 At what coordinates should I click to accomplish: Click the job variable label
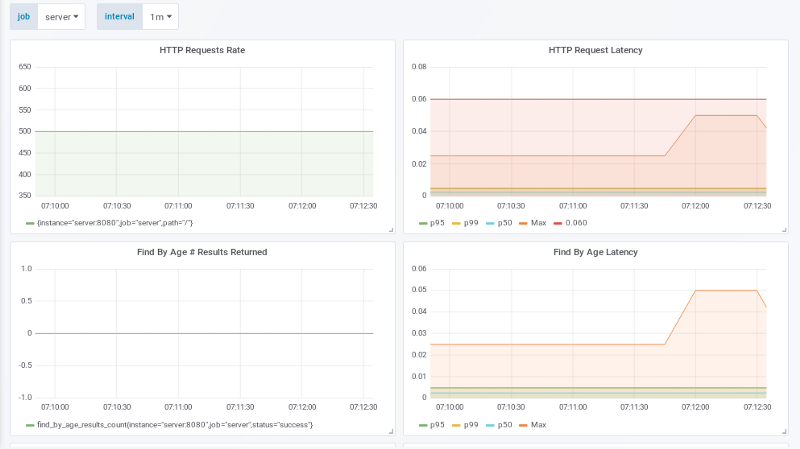(x=24, y=17)
